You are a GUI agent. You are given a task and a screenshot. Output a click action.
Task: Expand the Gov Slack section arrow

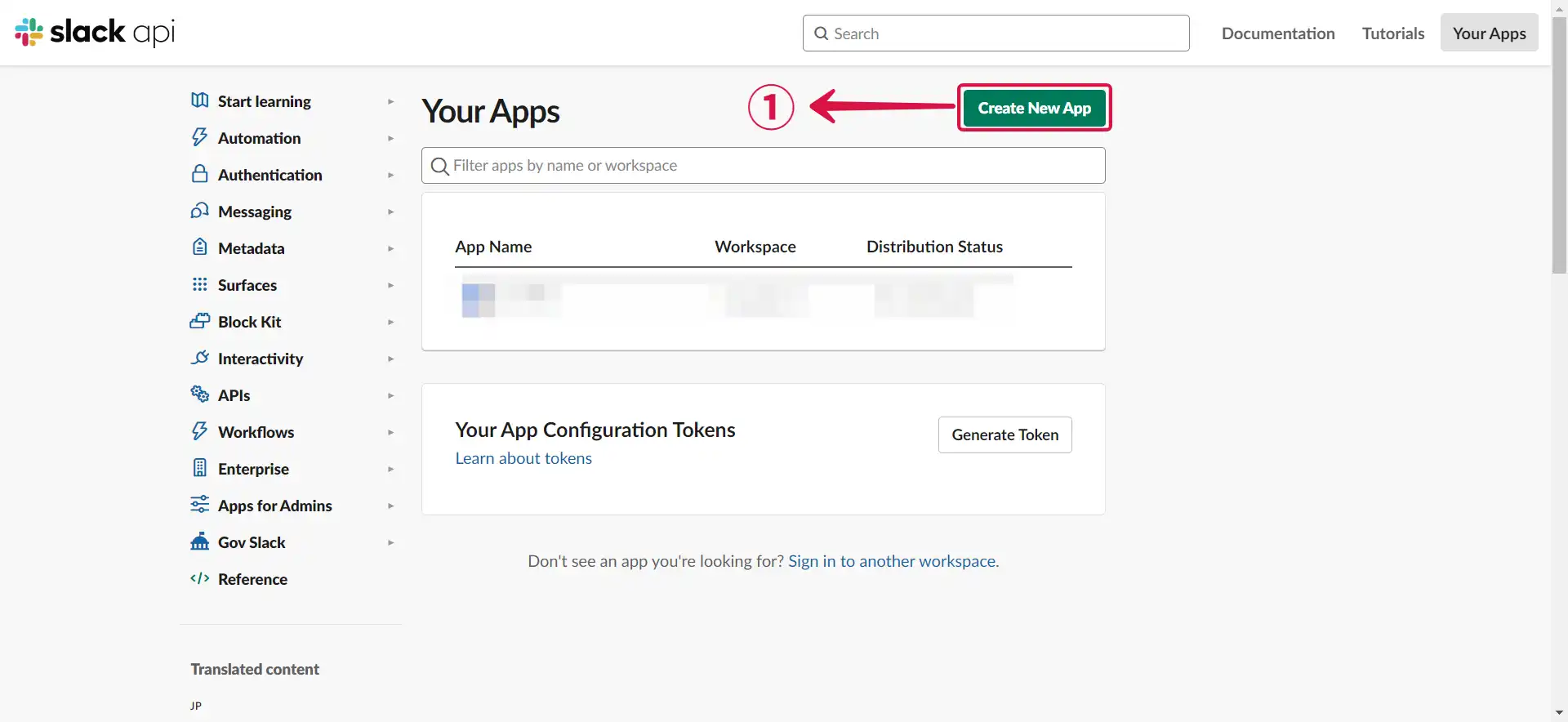tap(390, 542)
